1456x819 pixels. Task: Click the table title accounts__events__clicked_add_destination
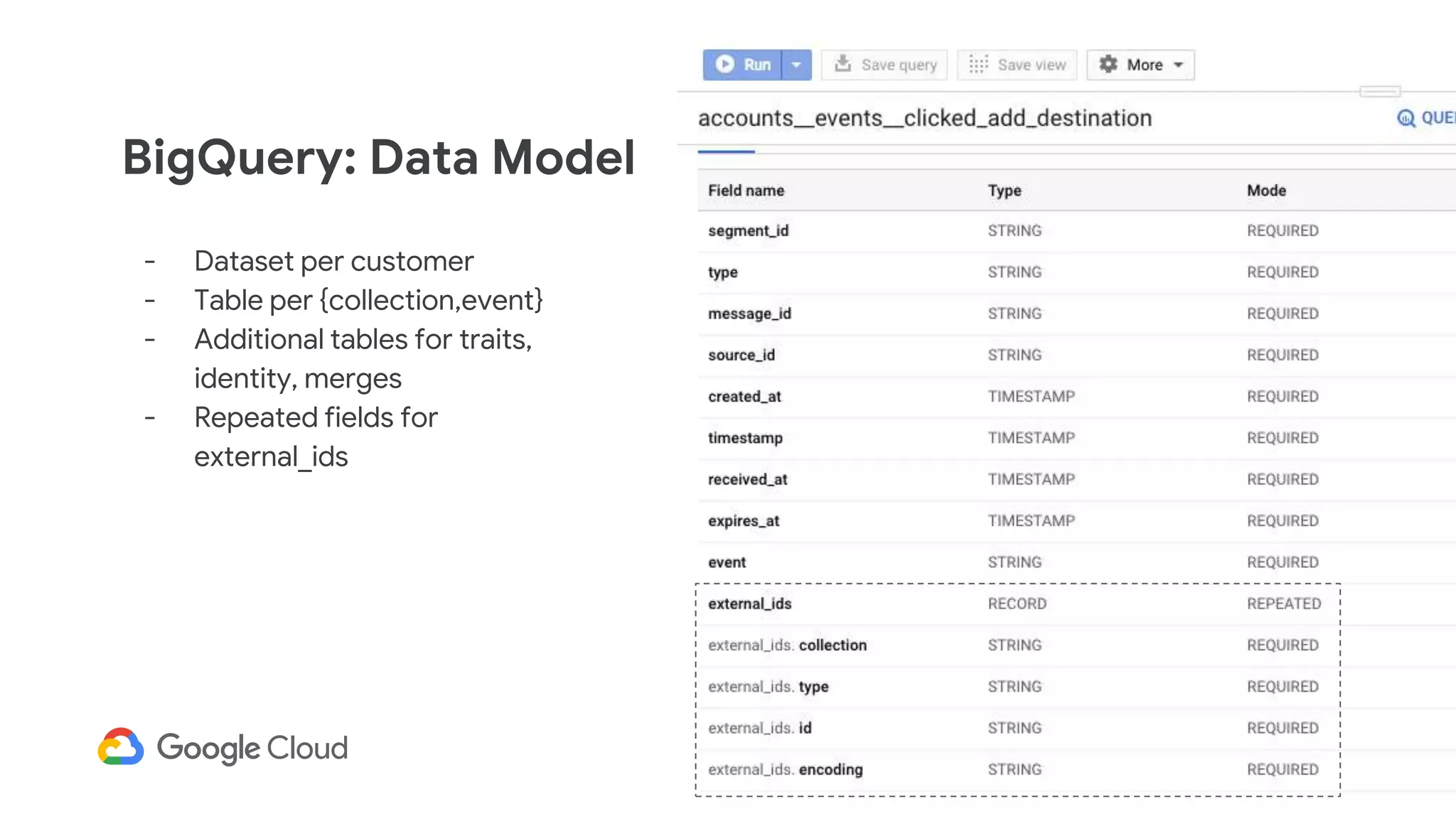(925, 118)
